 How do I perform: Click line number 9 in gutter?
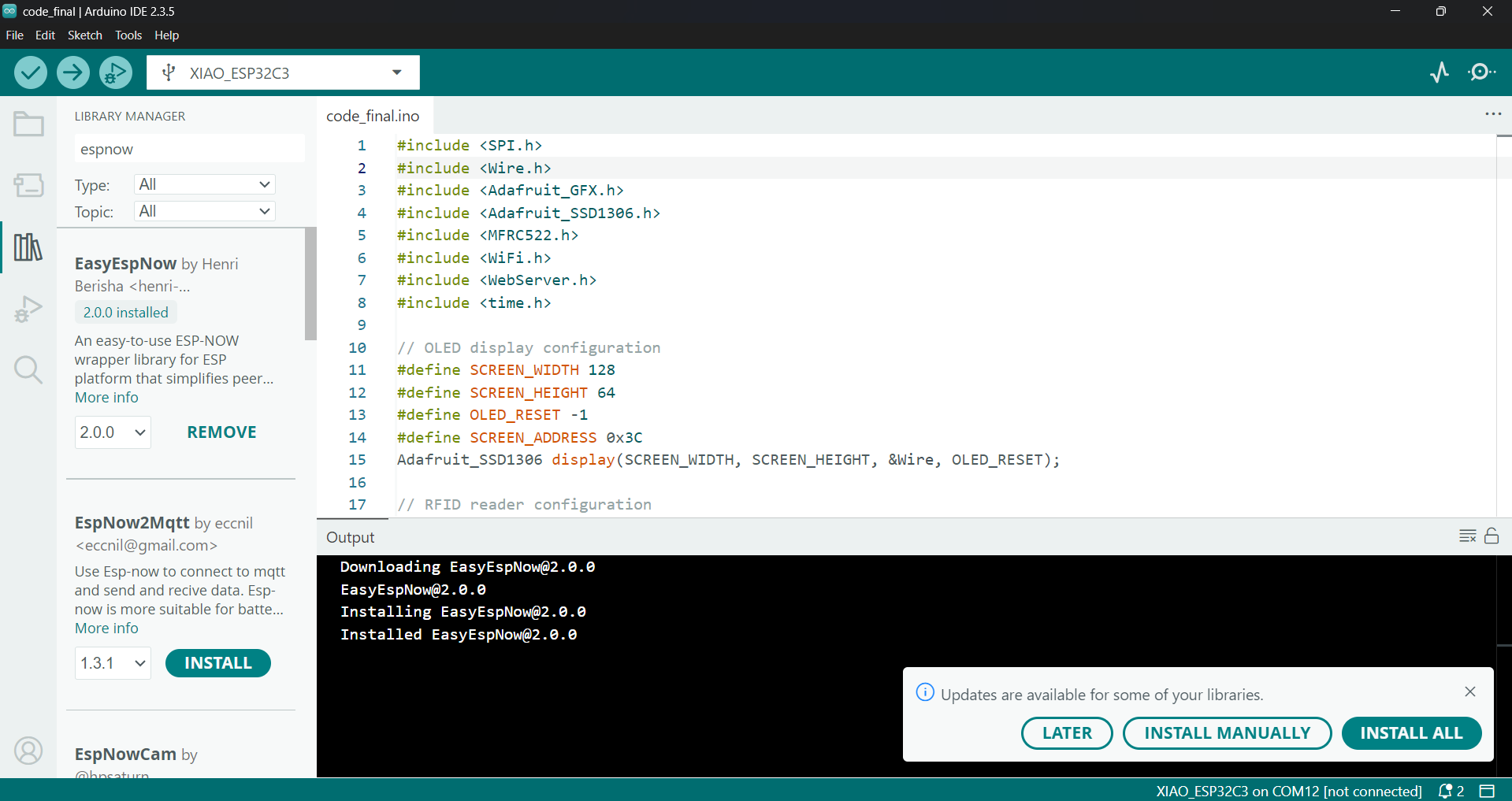coord(361,324)
